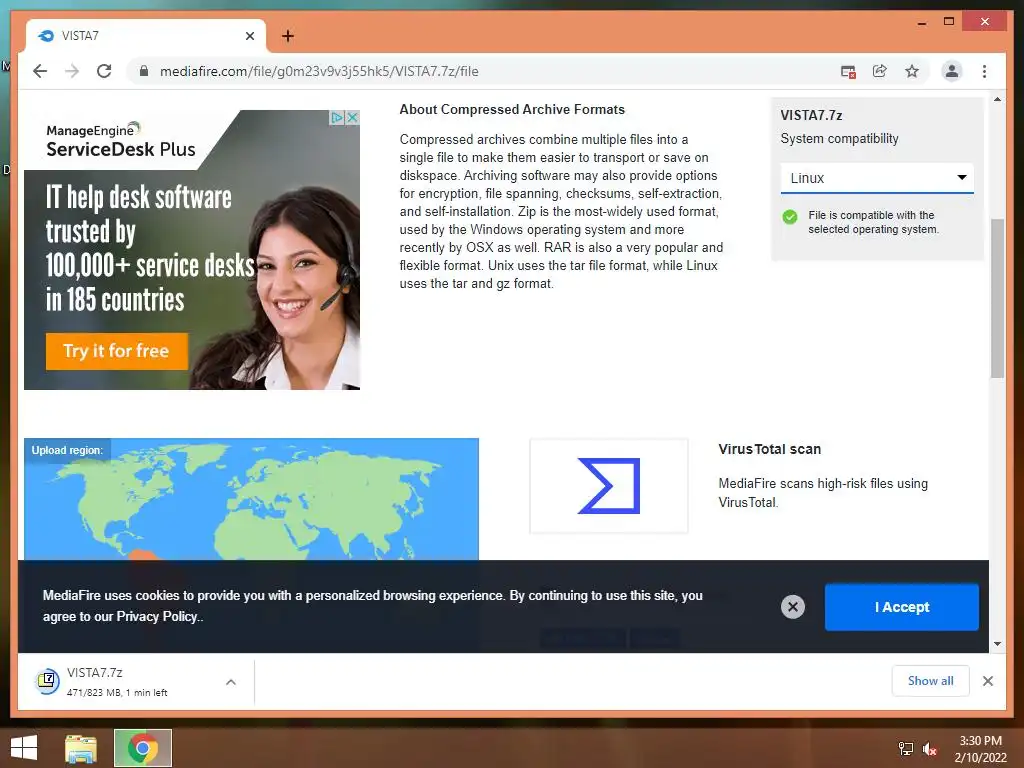1024x768 pixels.
Task: Dismiss the cookie notice with round X
Action: pos(793,607)
